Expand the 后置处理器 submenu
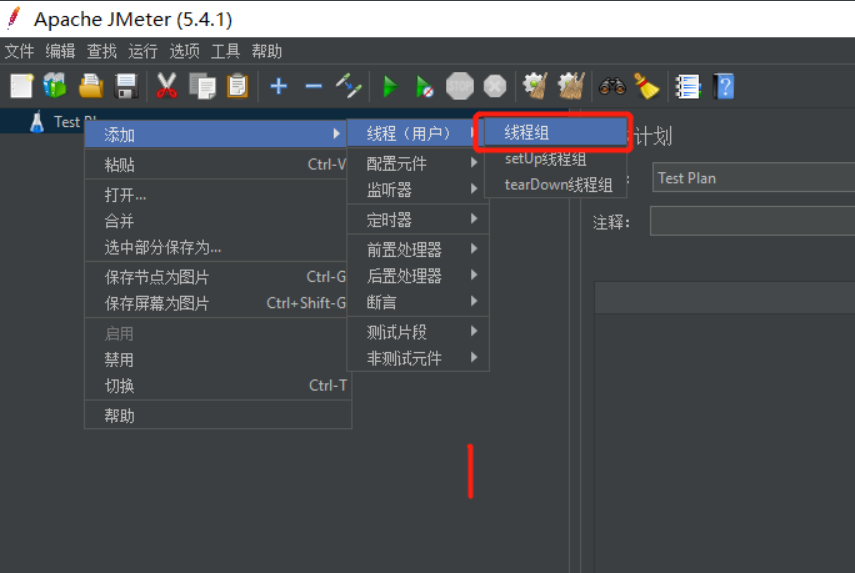Viewport: 855px width, 573px height. coord(418,276)
